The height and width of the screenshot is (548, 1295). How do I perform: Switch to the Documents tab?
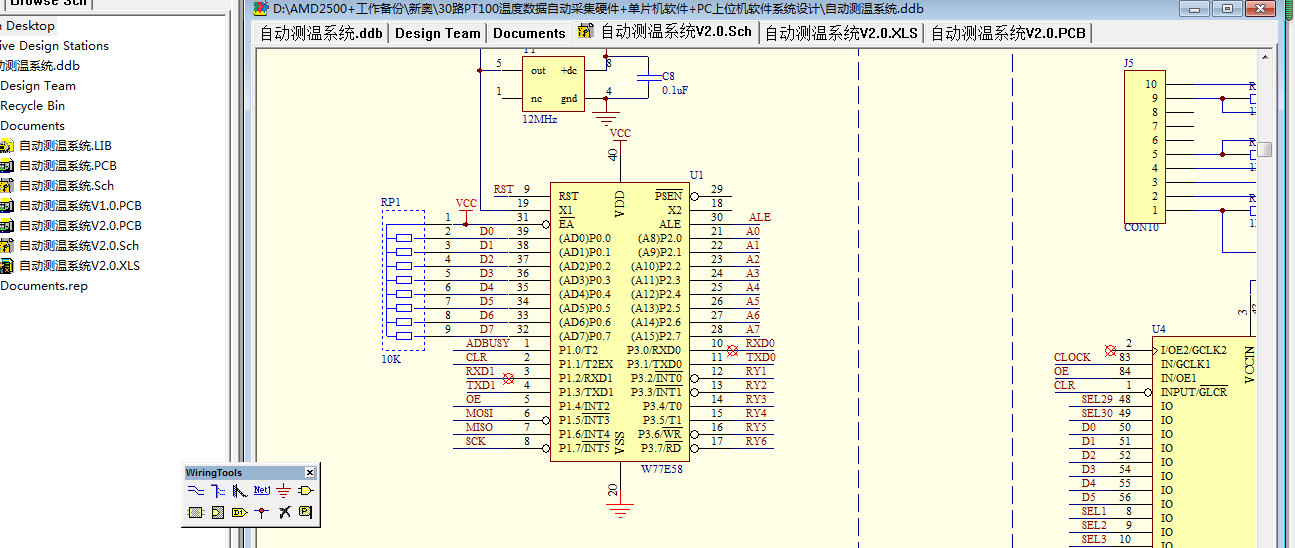[529, 33]
